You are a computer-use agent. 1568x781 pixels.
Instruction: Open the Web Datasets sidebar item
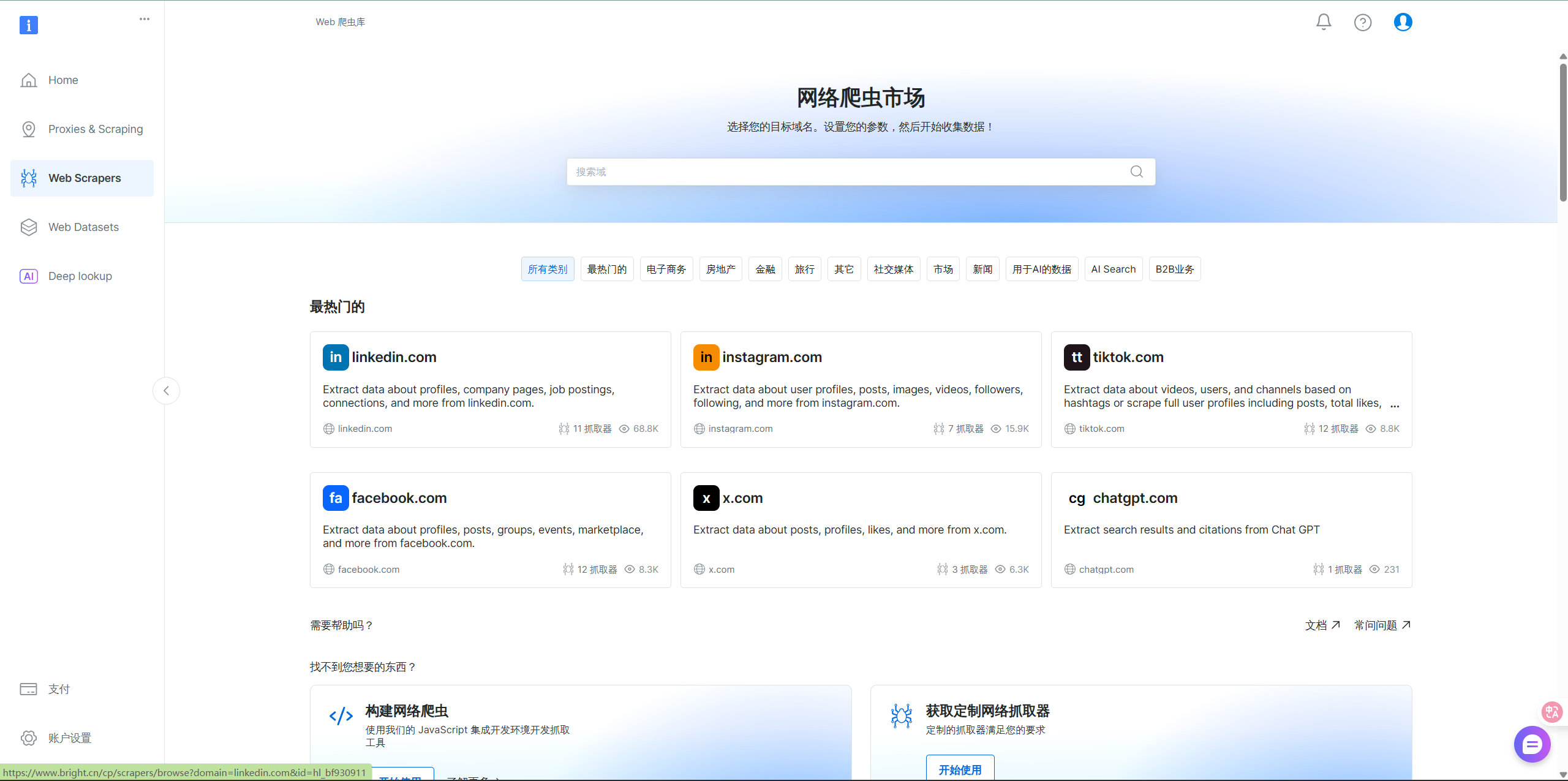[83, 227]
